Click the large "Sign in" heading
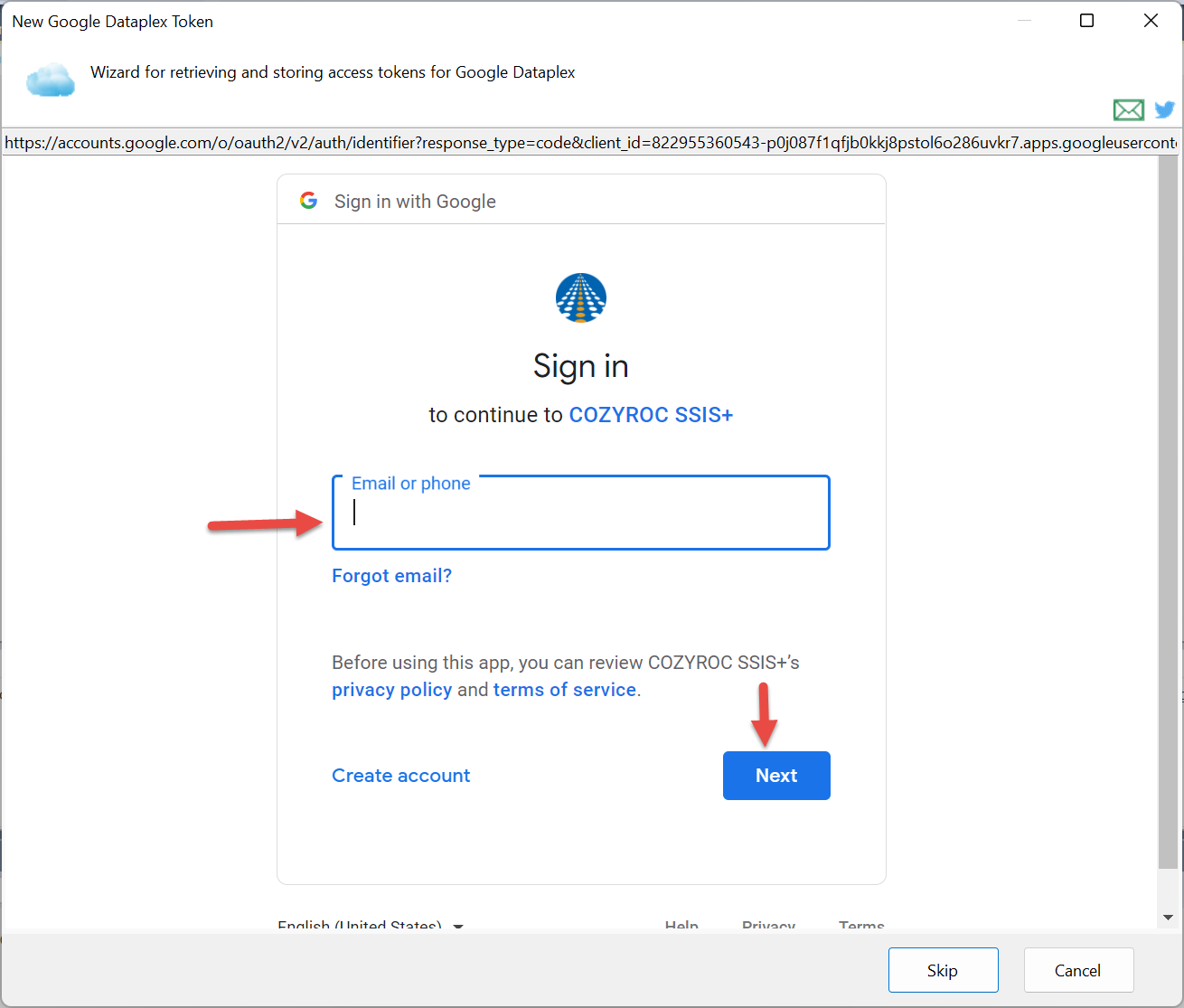This screenshot has width=1184, height=1008. [x=581, y=366]
